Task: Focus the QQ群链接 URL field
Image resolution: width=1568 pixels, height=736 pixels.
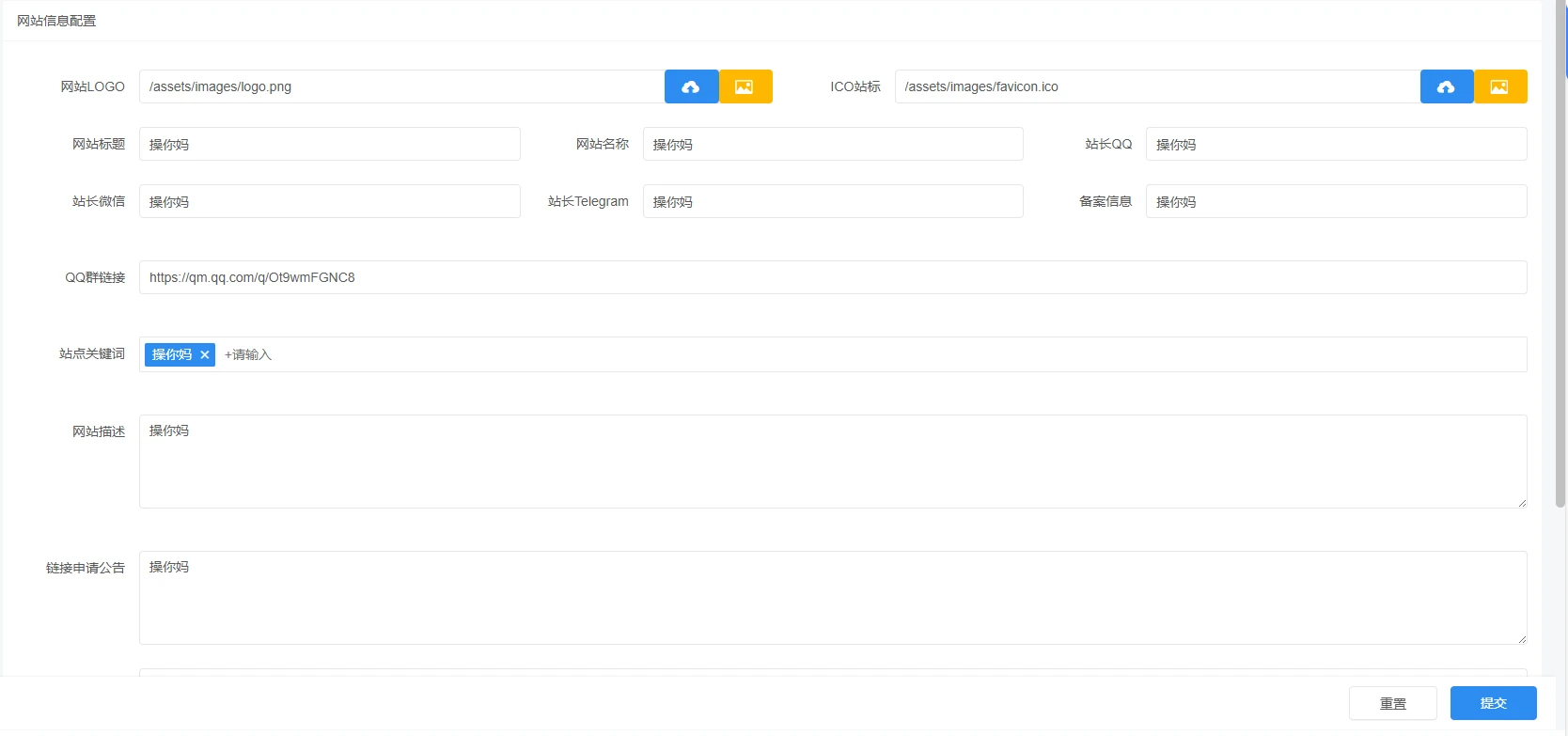Action: pos(832,277)
